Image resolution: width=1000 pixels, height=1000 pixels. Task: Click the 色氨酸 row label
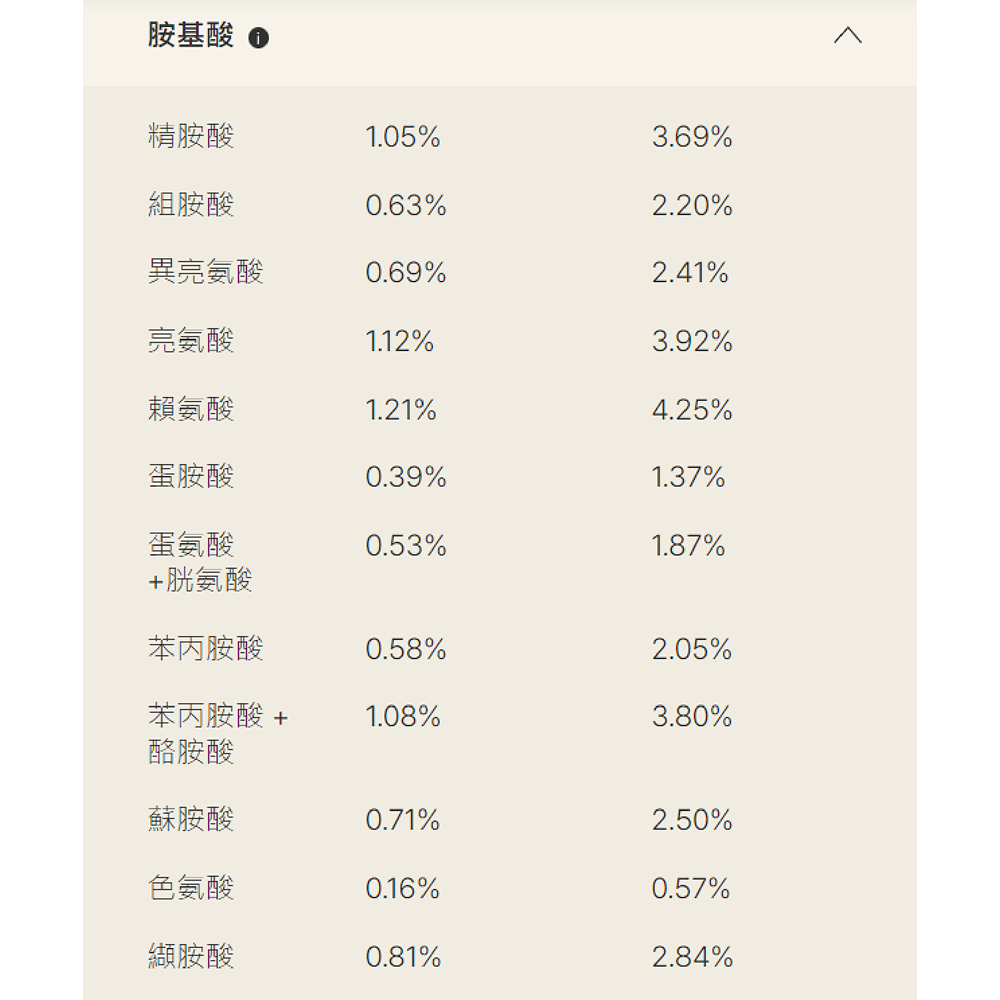click(191, 888)
